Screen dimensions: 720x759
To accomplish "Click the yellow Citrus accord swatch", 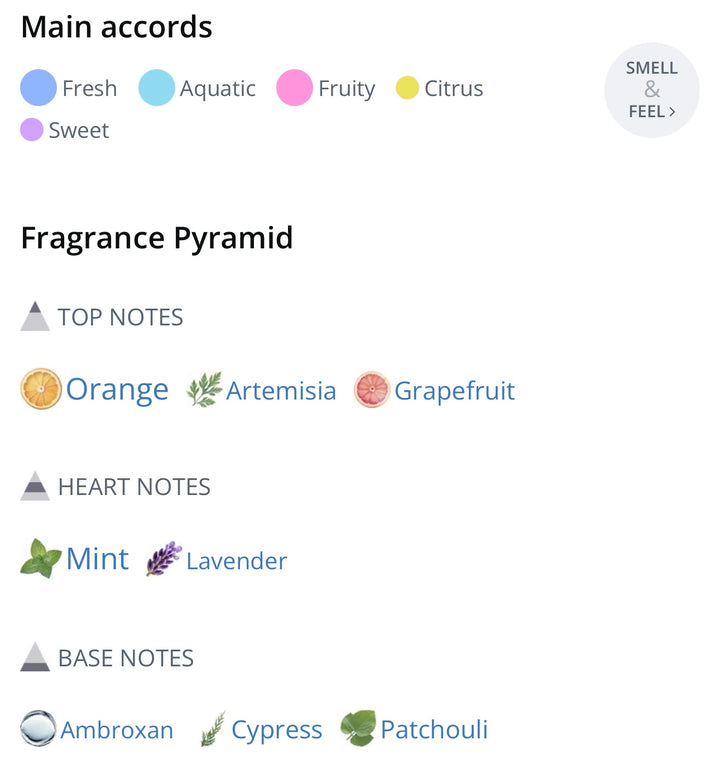I will click(407, 88).
